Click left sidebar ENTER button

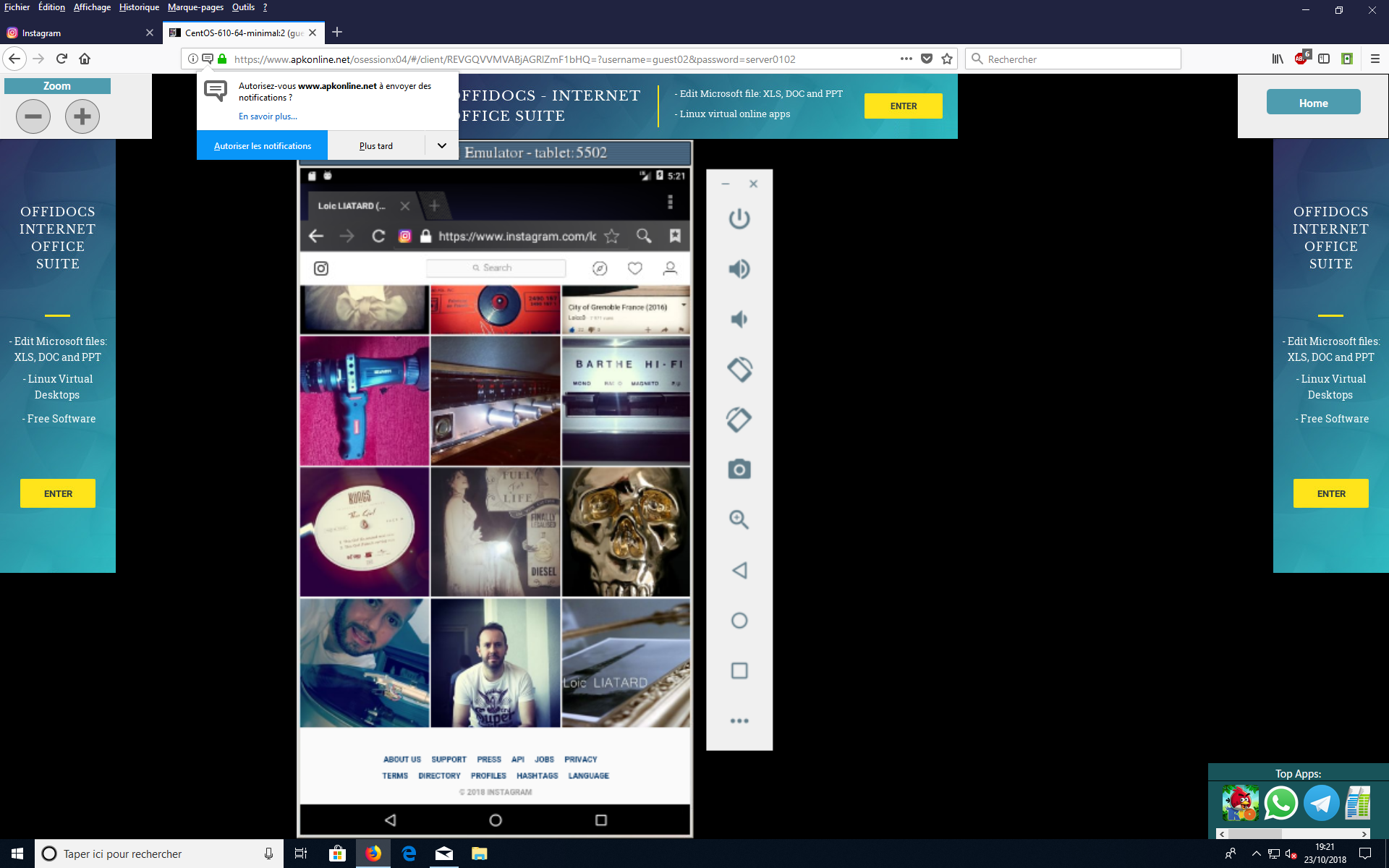(x=58, y=493)
